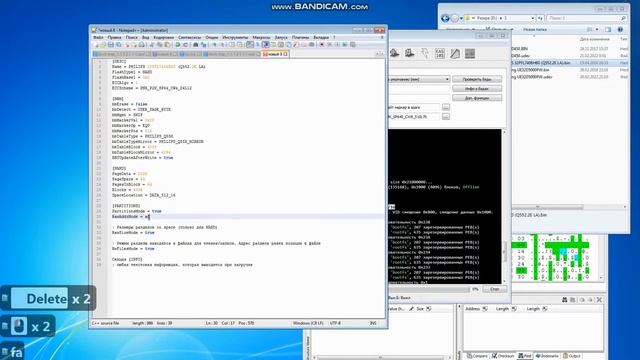Open the recent locations dropdown beside Explorer forward arrow
The image size is (640, 360).
[461, 18]
